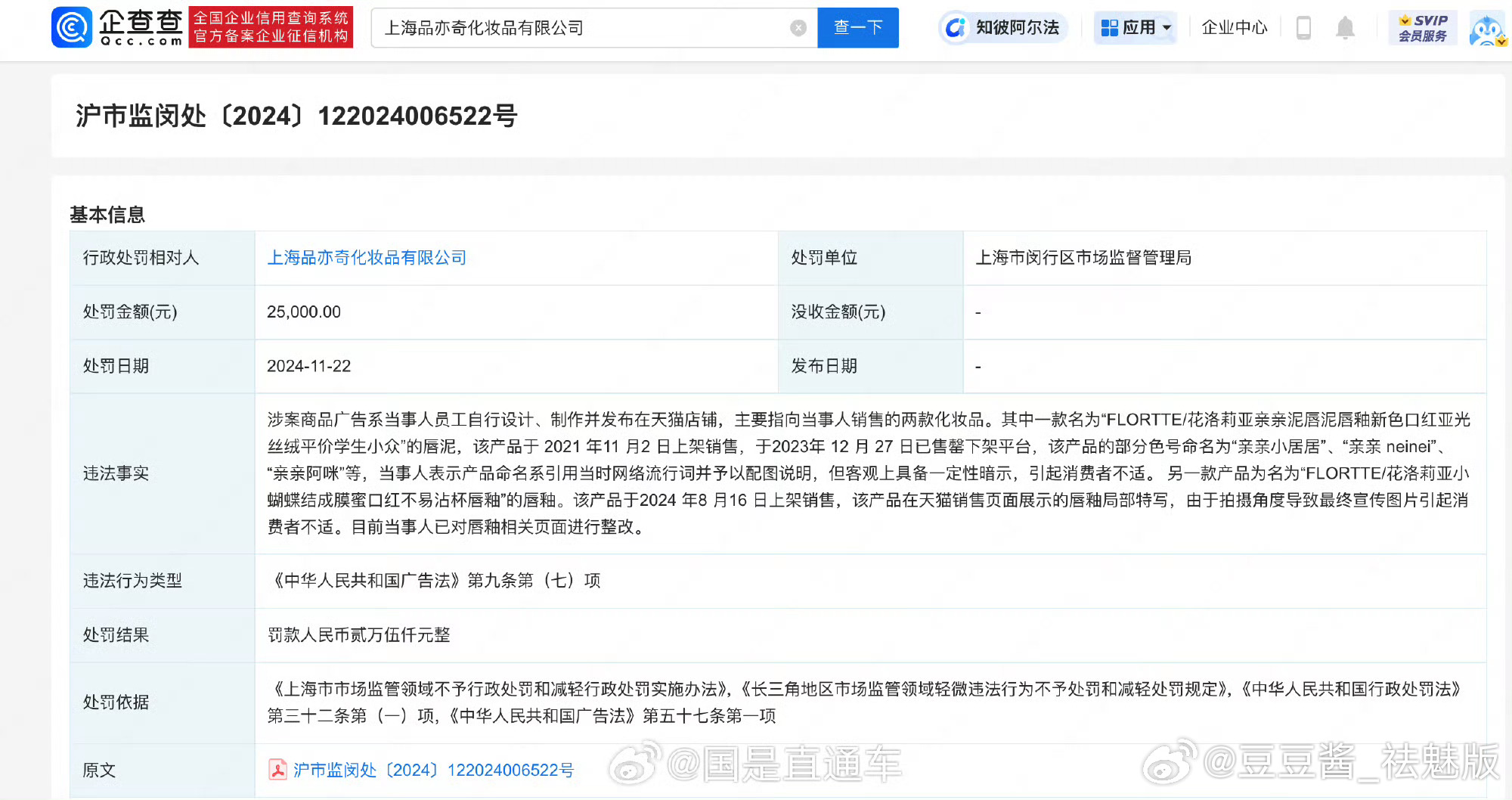The width and height of the screenshot is (1512, 800).
Task: Click the user avatar icon
Action: [1487, 29]
